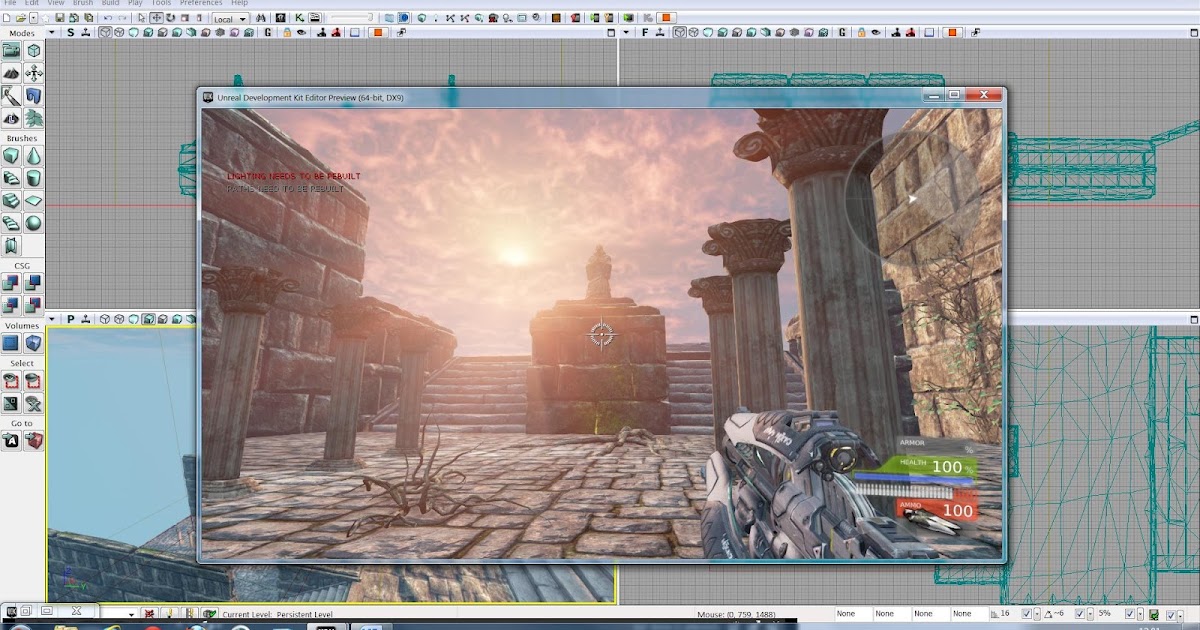Open options arrow in top-right viewport toolbar

pyautogui.click(x=626, y=32)
